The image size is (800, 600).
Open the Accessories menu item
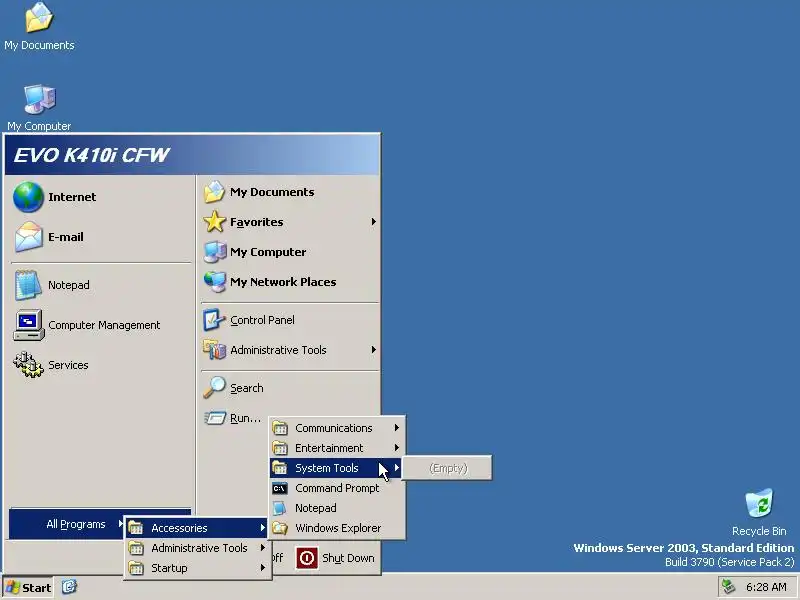197,528
